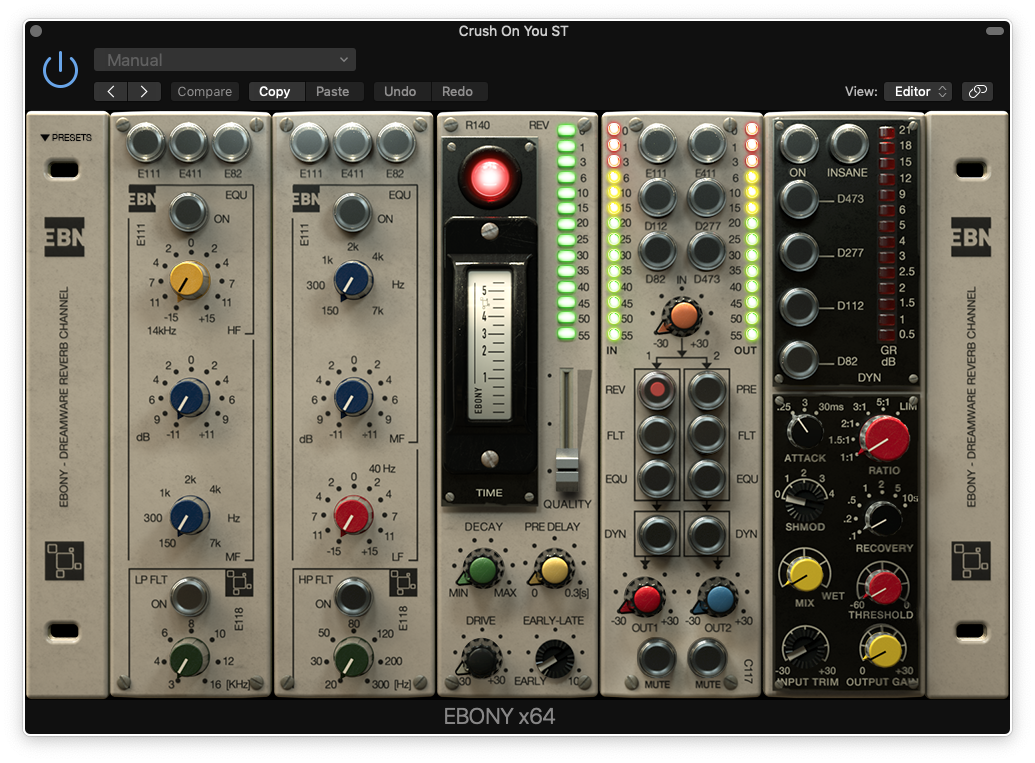Toggle the second EQ module ON button
This screenshot has height=763, width=1035.
click(x=352, y=212)
